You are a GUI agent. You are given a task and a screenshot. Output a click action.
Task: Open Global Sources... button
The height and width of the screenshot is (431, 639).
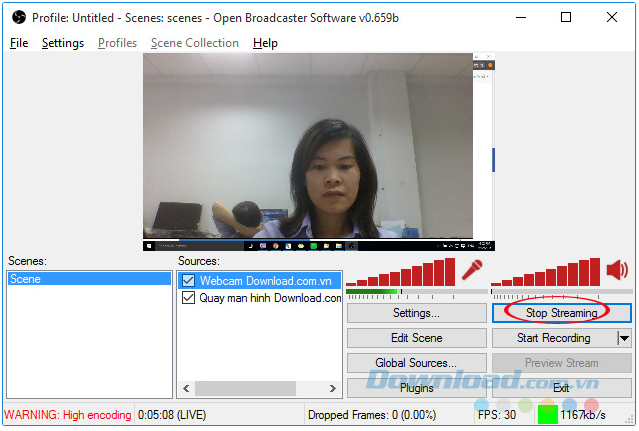[x=416, y=363]
